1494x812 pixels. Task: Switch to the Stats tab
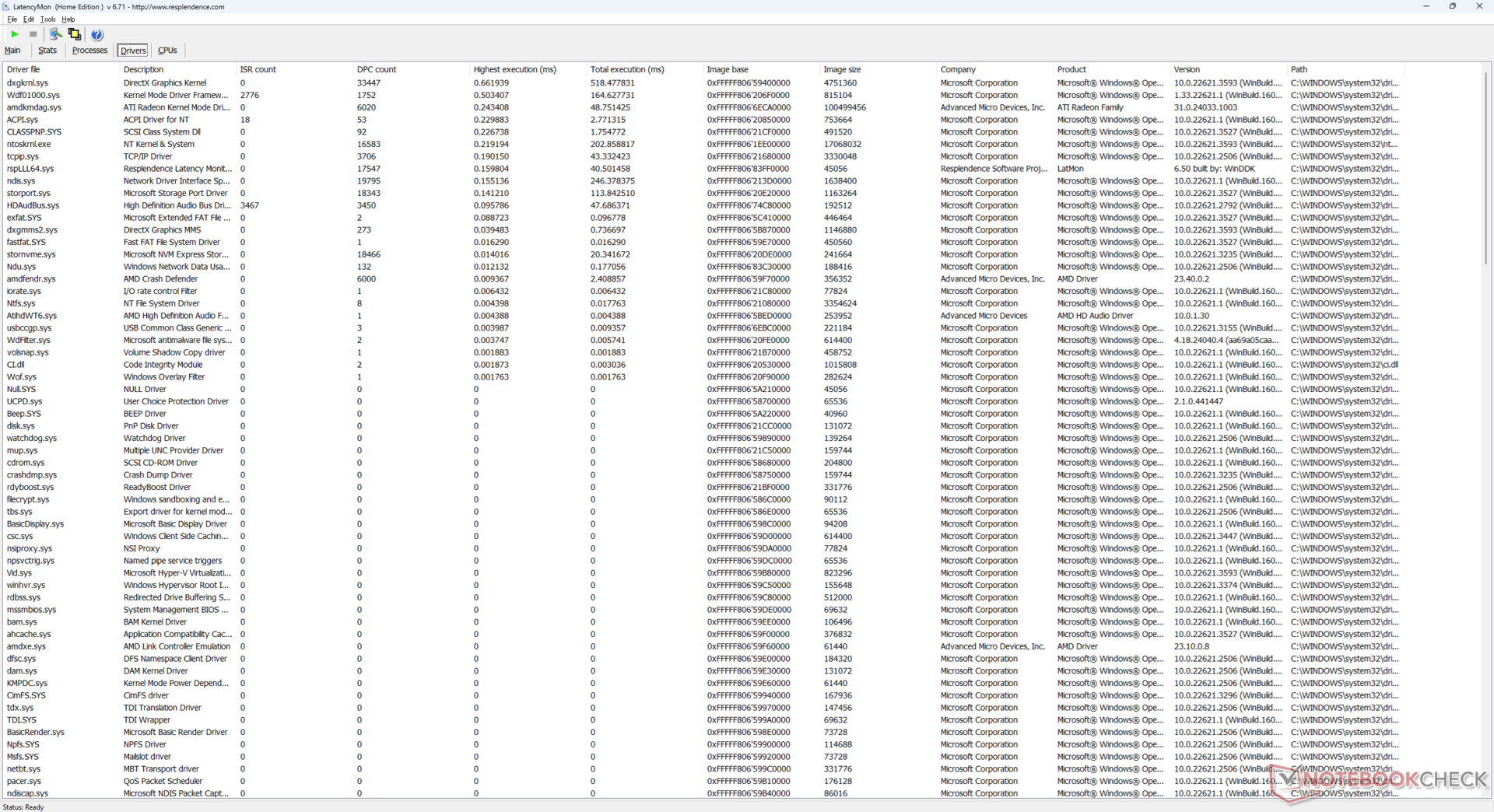(47, 51)
